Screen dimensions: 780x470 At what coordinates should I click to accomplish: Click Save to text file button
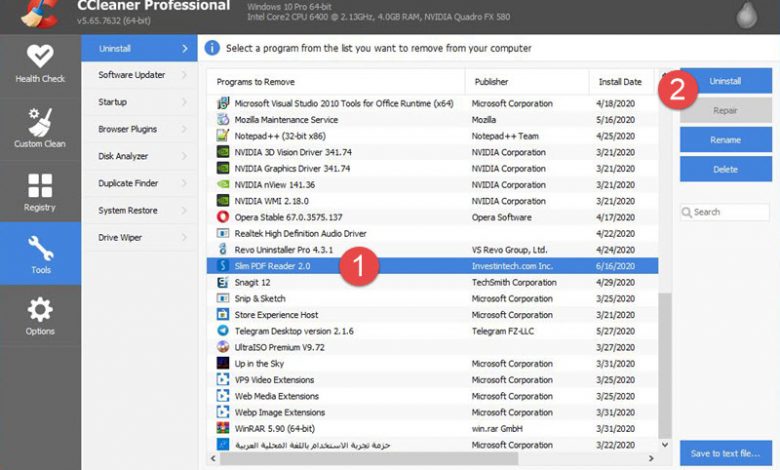click(726, 453)
